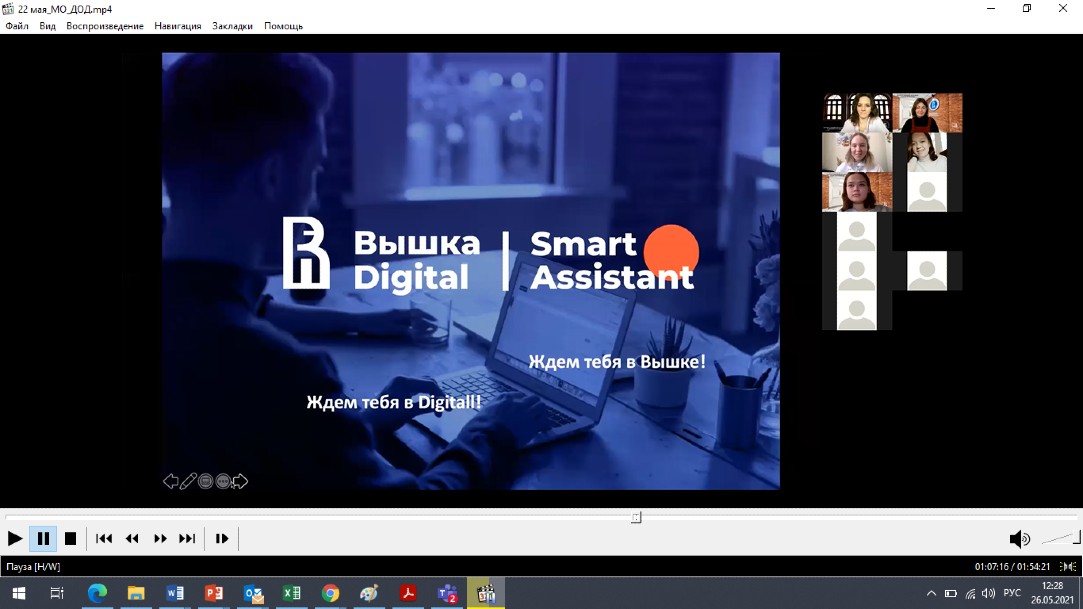Viewport: 1083px width, 609px height.
Task: Open the Файл menu
Action: (17, 26)
